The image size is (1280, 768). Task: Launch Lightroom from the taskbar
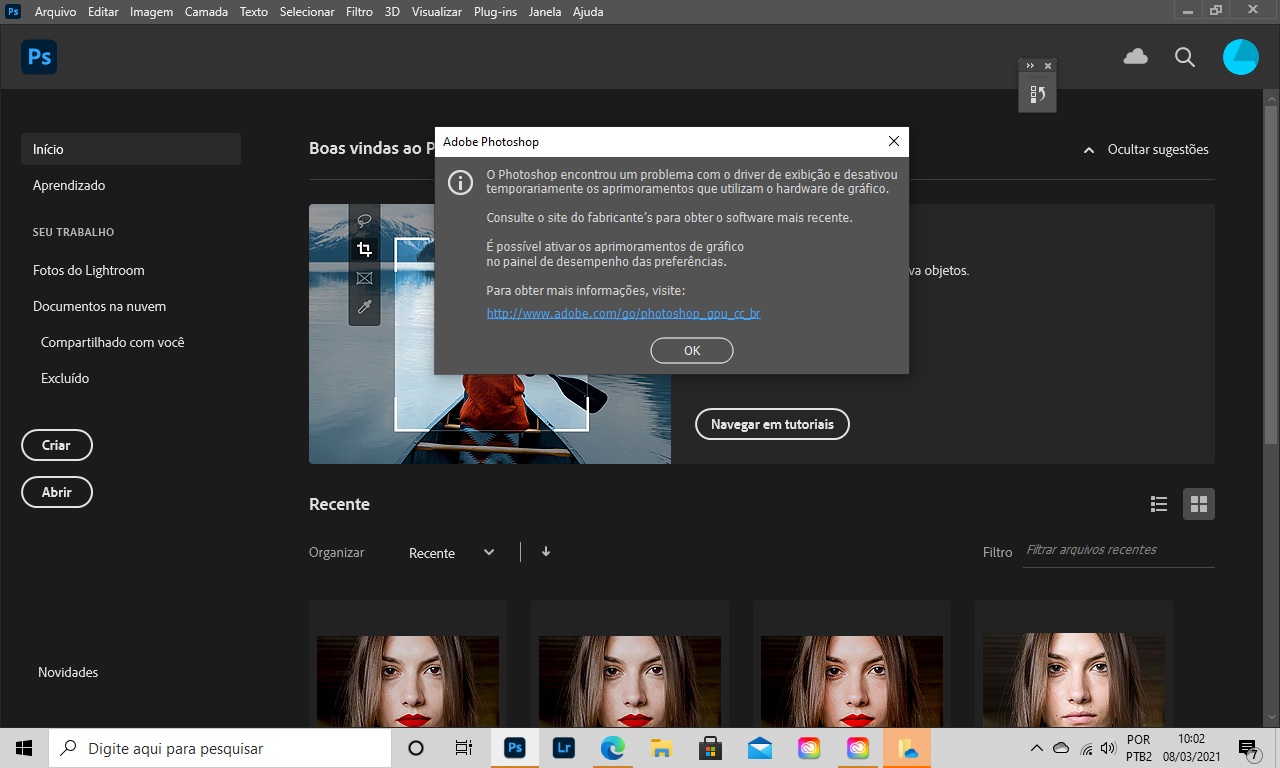point(563,747)
